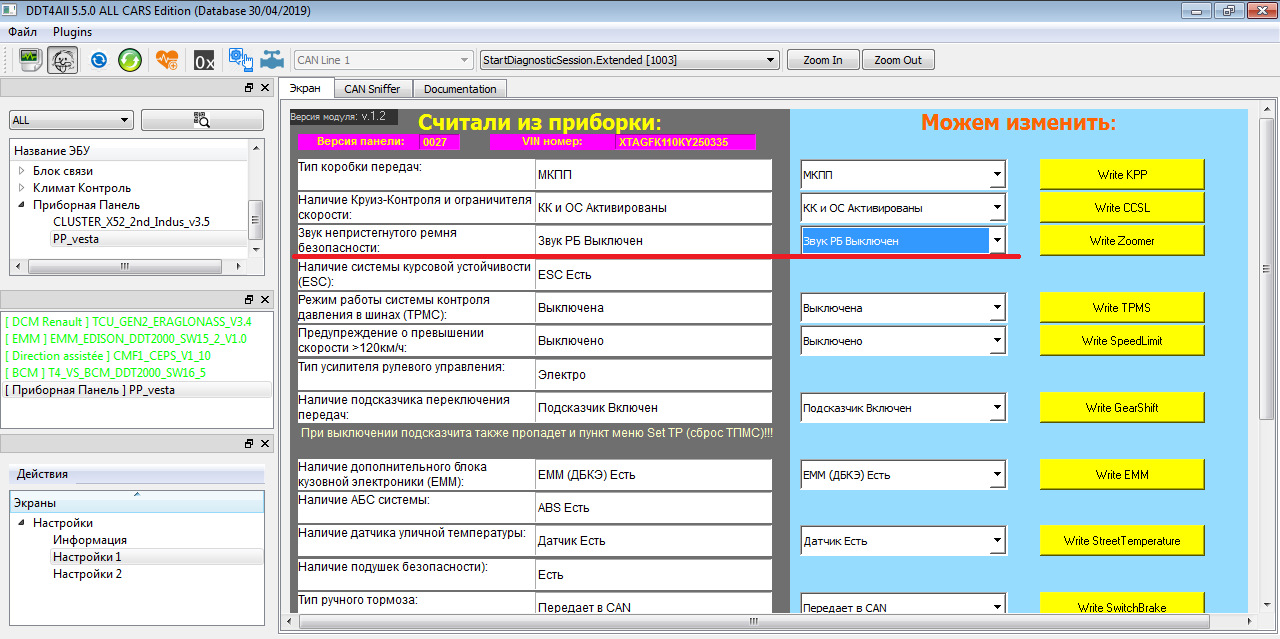Select CLUSTER_X52_2nd_Indus_v3.5 in tree
The width and height of the screenshot is (1280, 639).
tap(131, 222)
